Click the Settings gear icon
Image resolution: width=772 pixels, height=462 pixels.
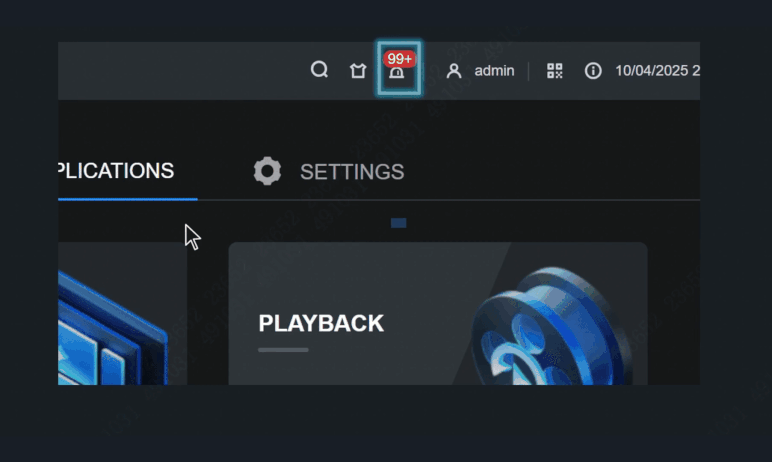pyautogui.click(x=267, y=171)
